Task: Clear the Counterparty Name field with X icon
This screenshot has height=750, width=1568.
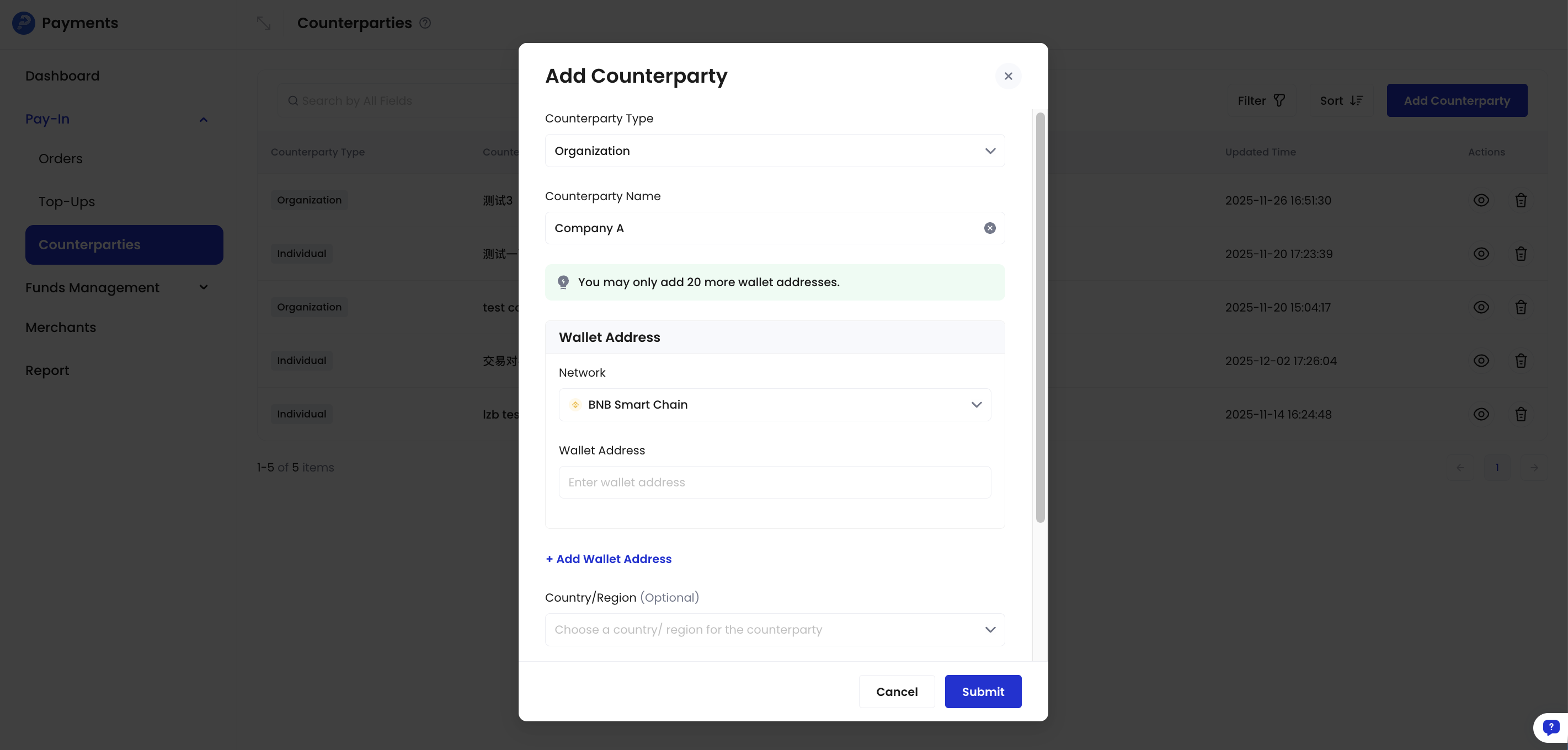Action: coord(990,228)
